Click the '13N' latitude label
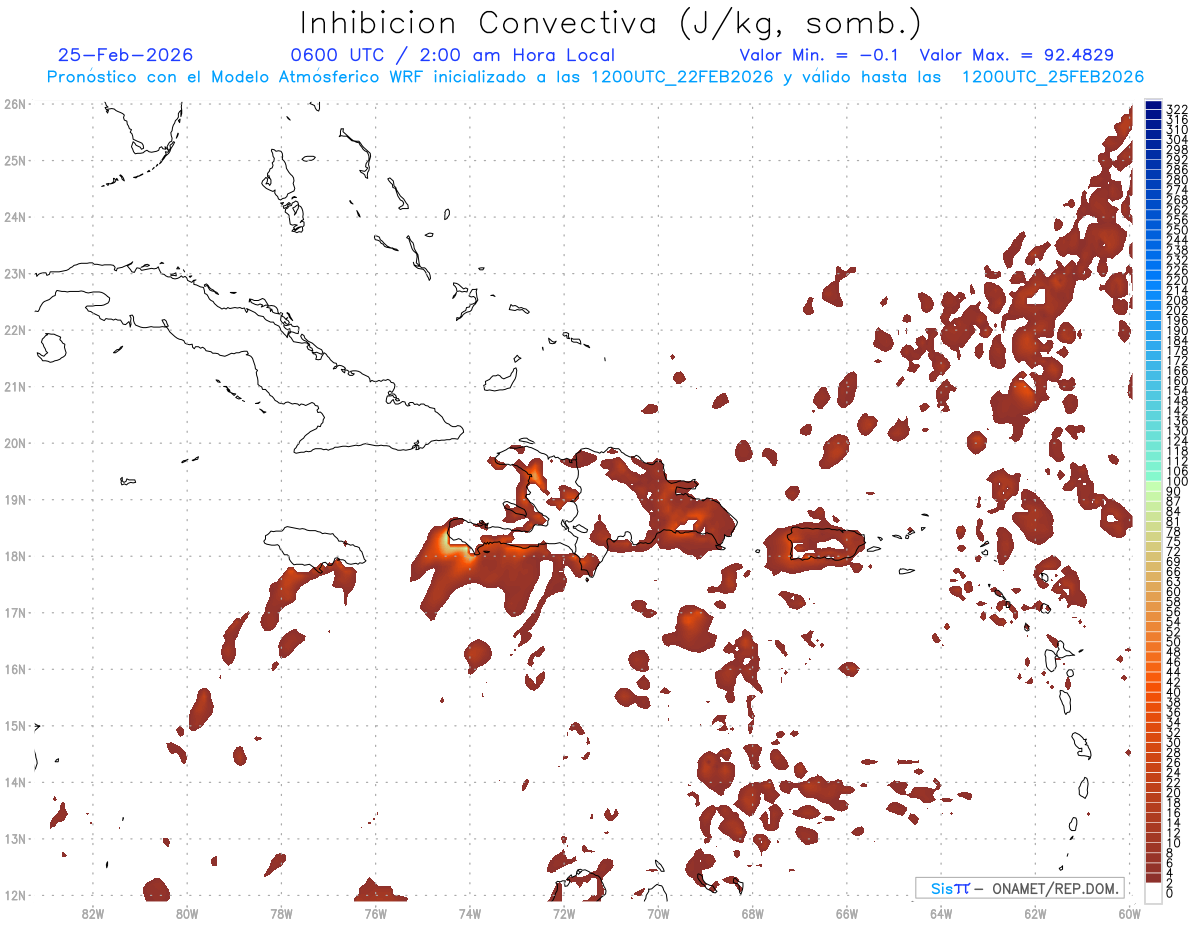The width and height of the screenshot is (1200, 927). (15, 838)
